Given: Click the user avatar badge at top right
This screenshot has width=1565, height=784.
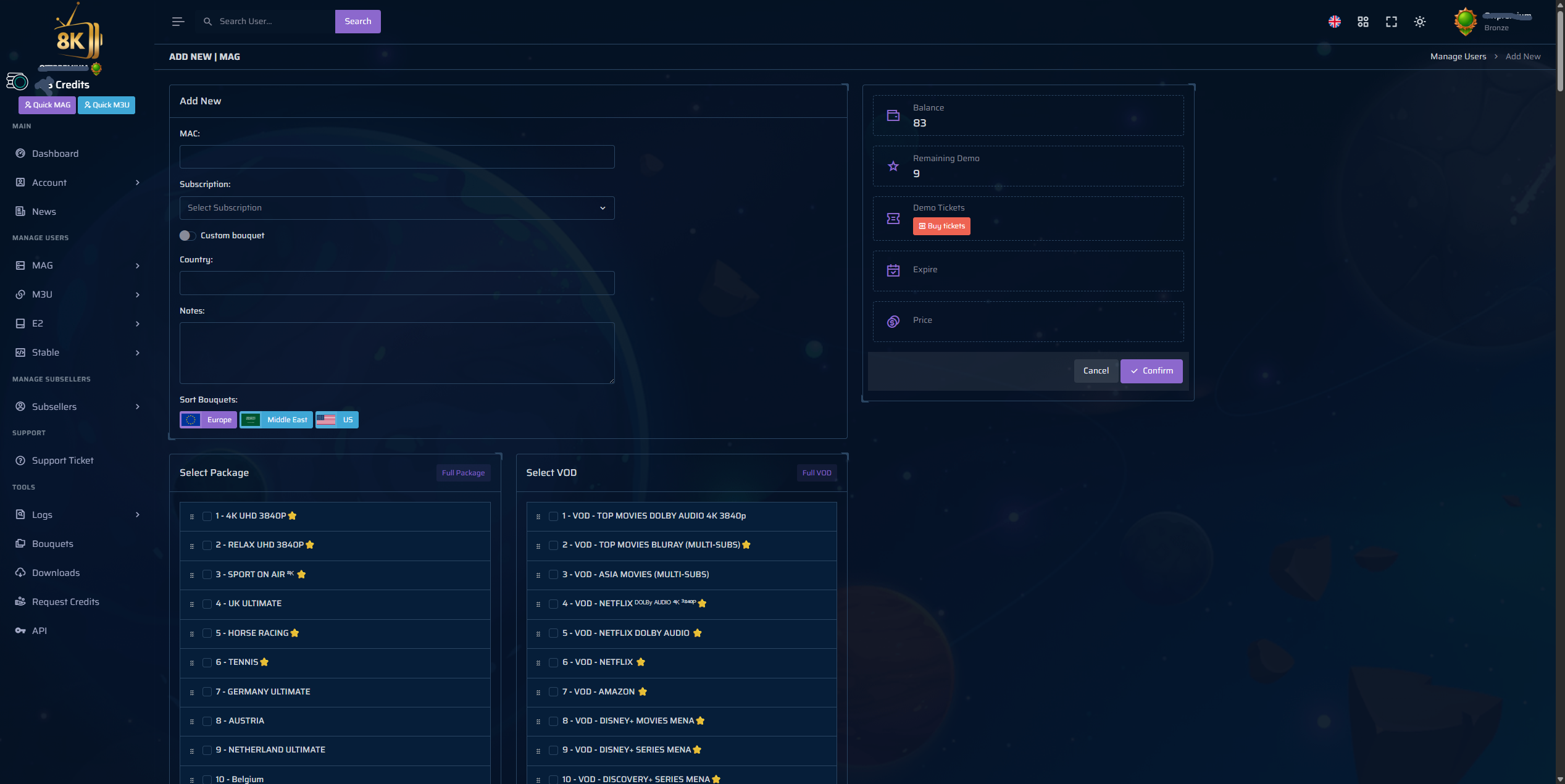Looking at the screenshot, I should [1465, 22].
